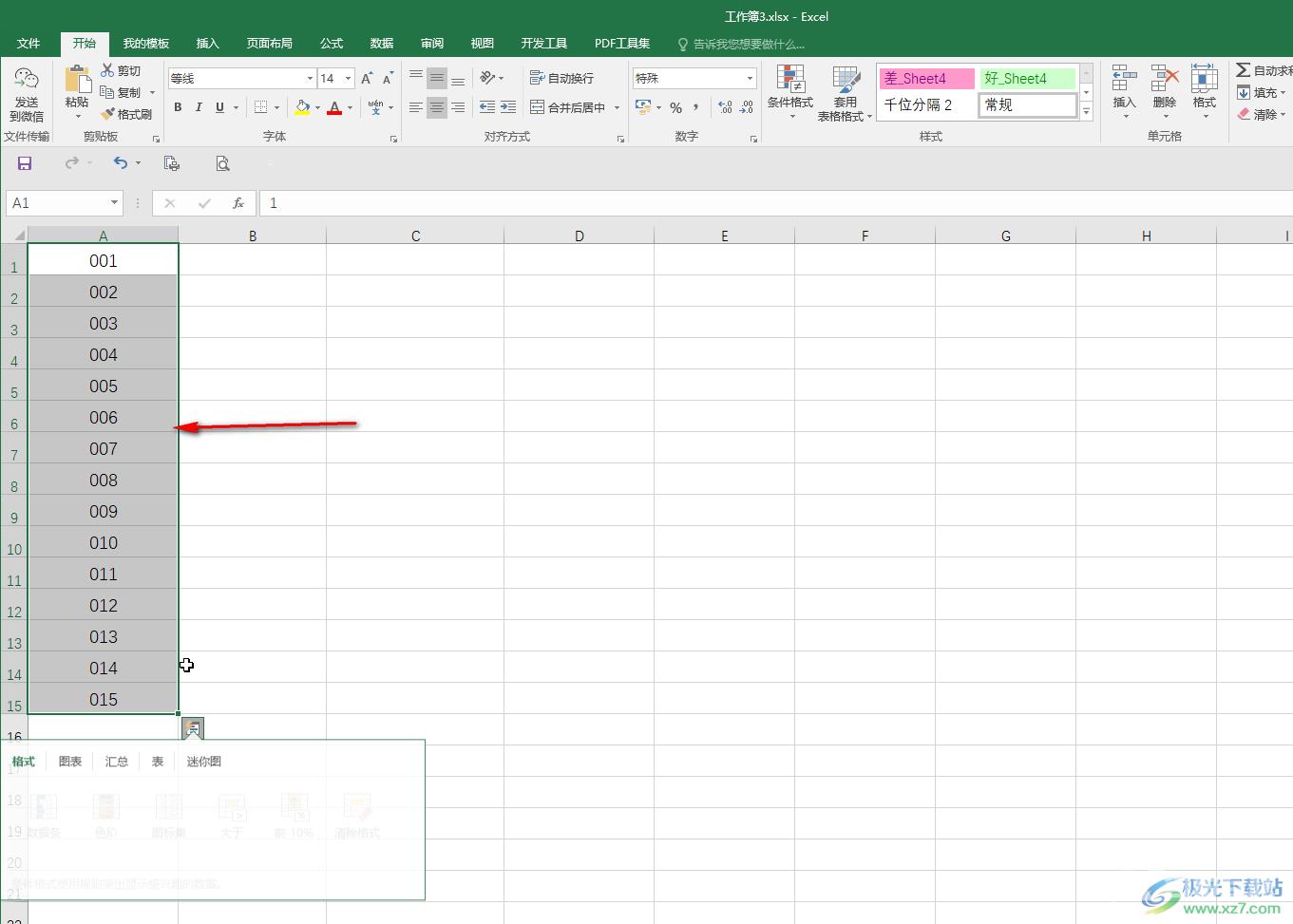Image resolution: width=1293 pixels, height=924 pixels.
Task: Open the font name dropdown (等线)
Action: (x=310, y=78)
